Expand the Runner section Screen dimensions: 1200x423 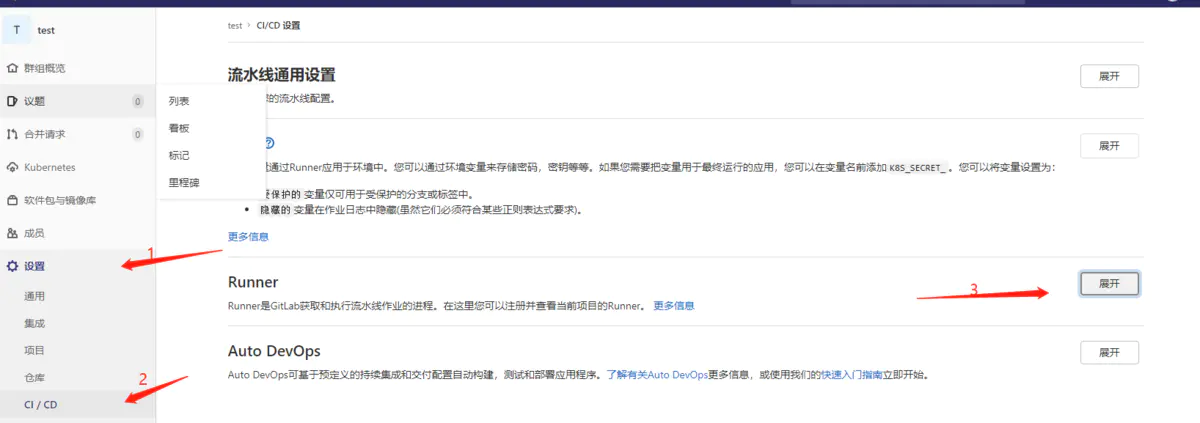[x=1109, y=283]
